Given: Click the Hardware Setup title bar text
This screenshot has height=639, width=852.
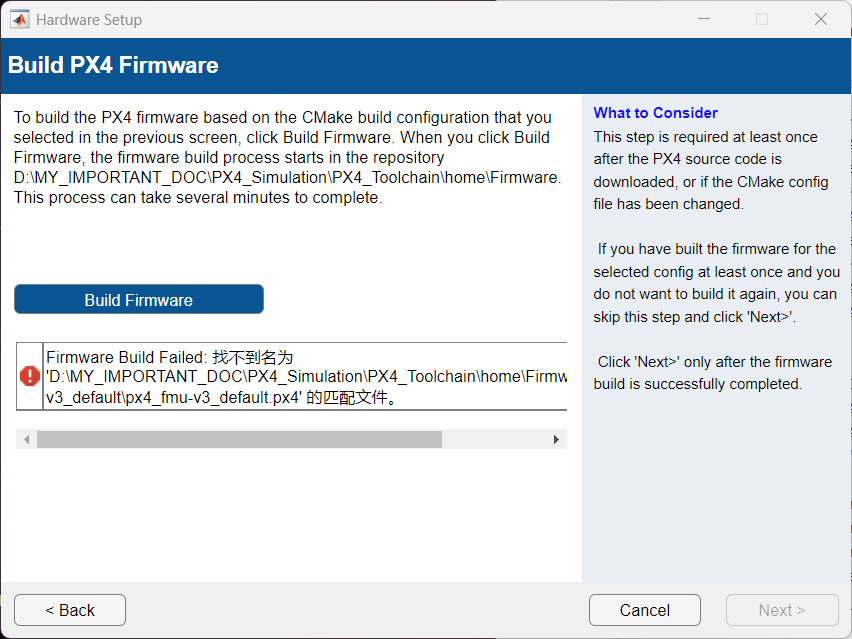Looking at the screenshot, I should (x=89, y=19).
